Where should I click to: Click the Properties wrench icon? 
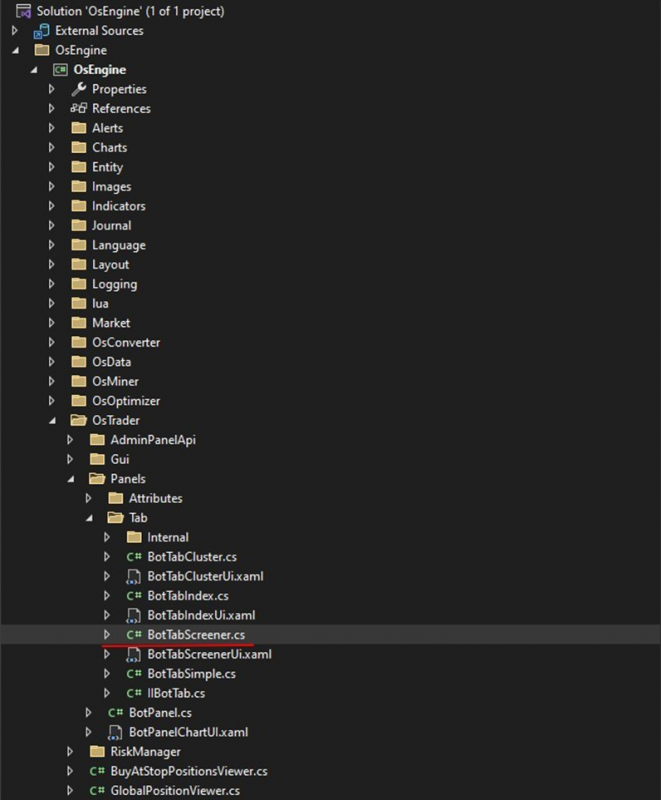tap(79, 89)
